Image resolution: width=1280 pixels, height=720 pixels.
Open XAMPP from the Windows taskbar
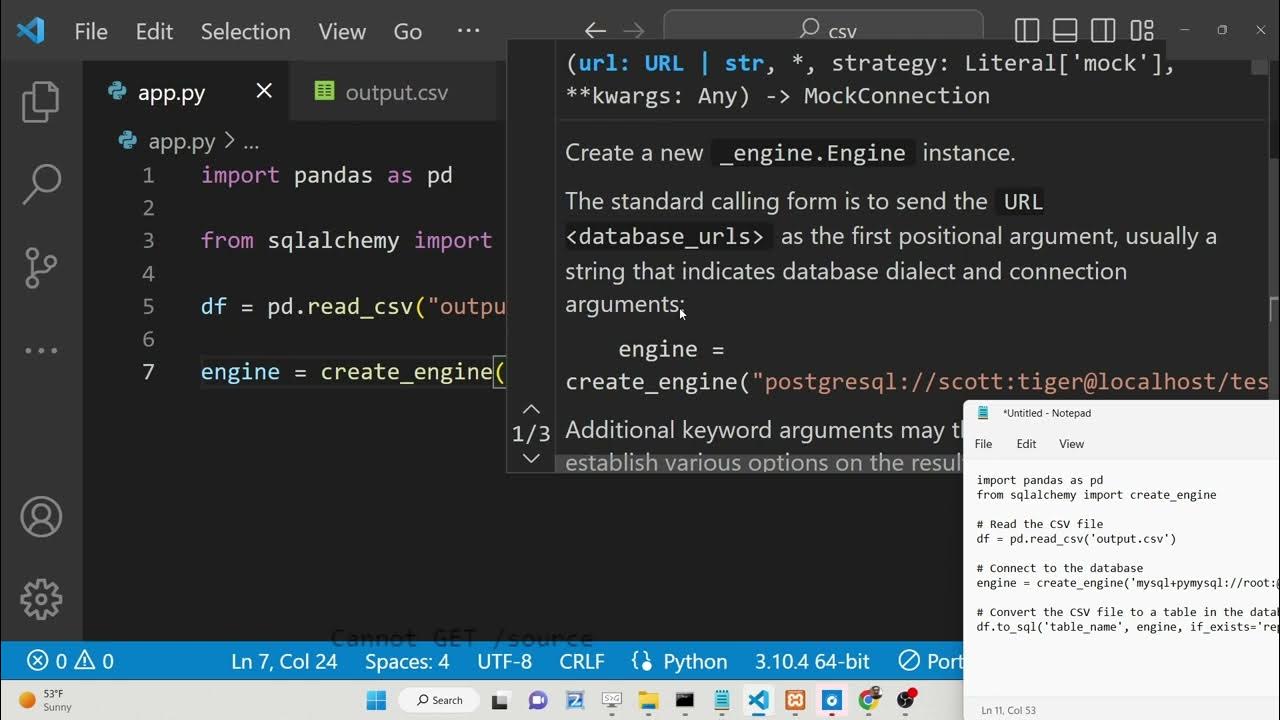[x=795, y=700]
